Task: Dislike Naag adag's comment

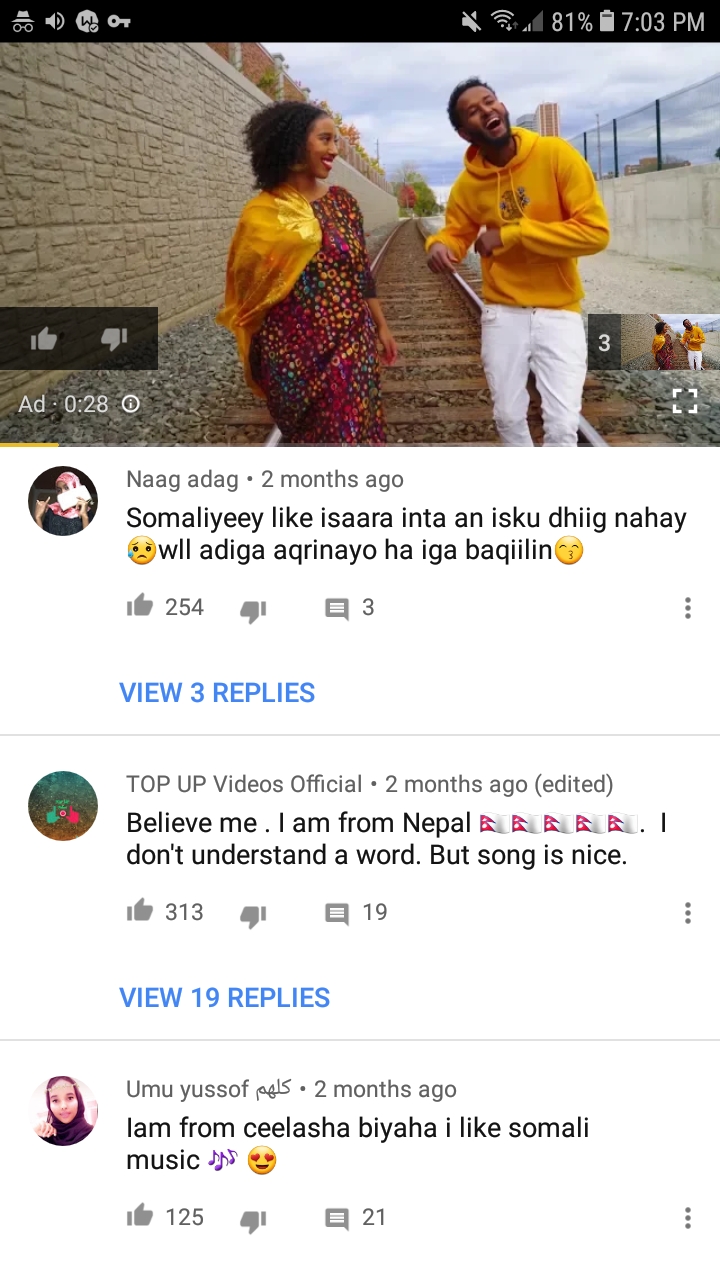Action: coord(253,609)
